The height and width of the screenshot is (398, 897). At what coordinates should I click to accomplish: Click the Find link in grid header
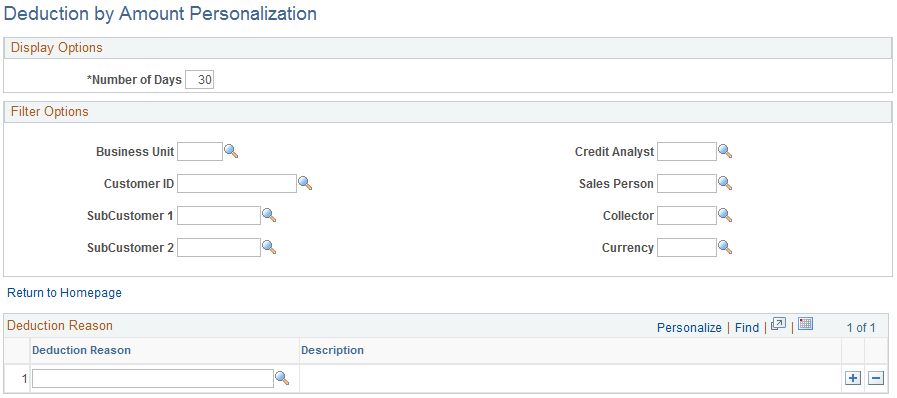click(x=747, y=328)
